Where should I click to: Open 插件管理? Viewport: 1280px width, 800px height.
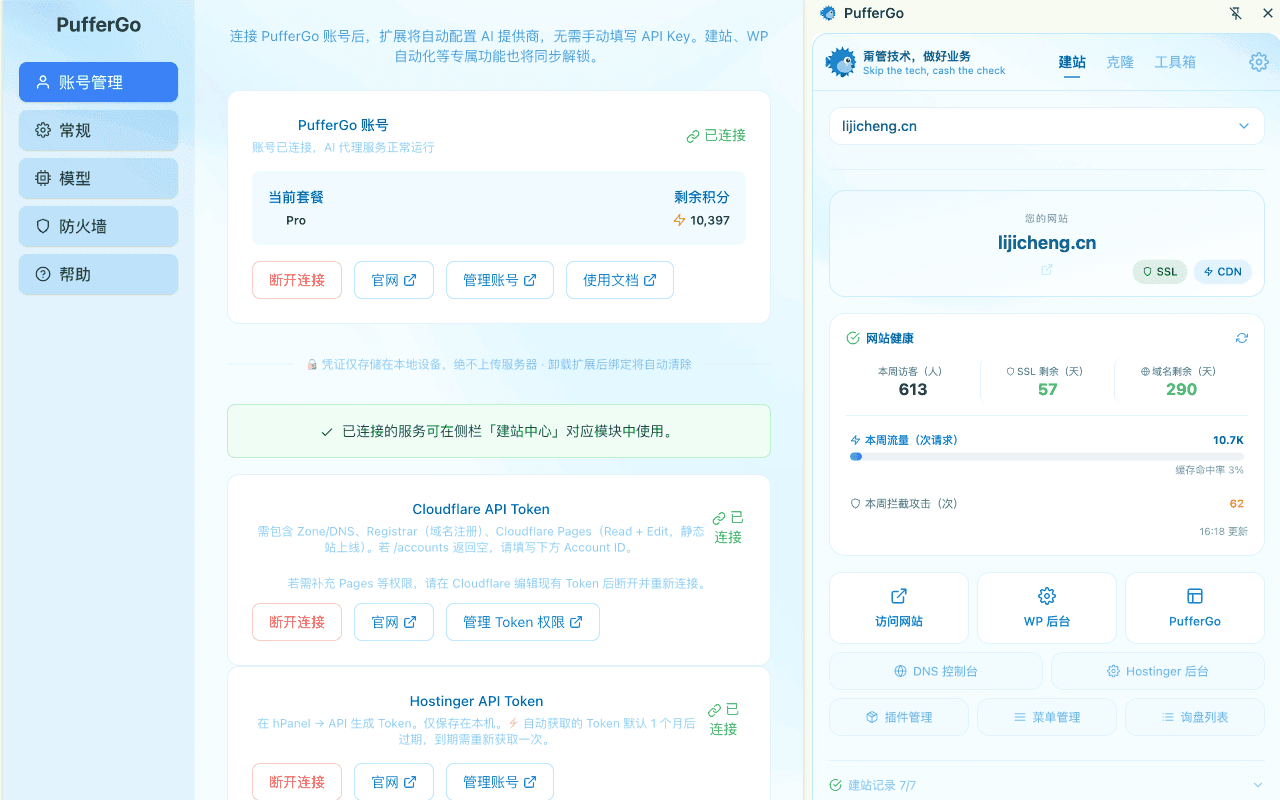899,717
